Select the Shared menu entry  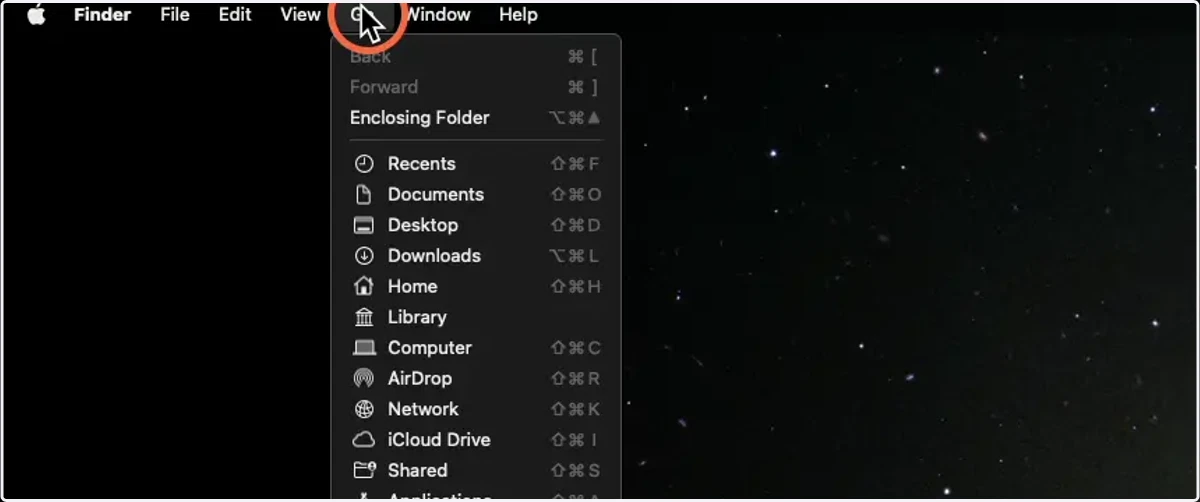click(x=475, y=470)
